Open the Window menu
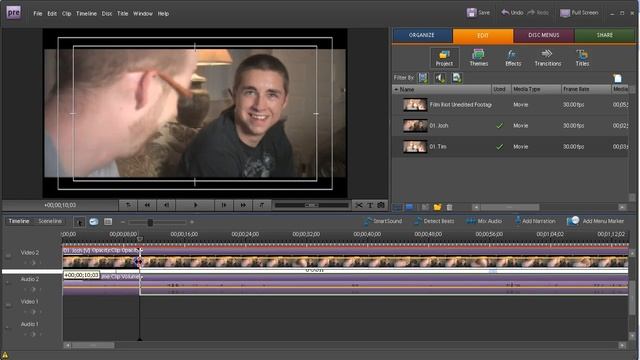The image size is (640, 360). pos(142,13)
